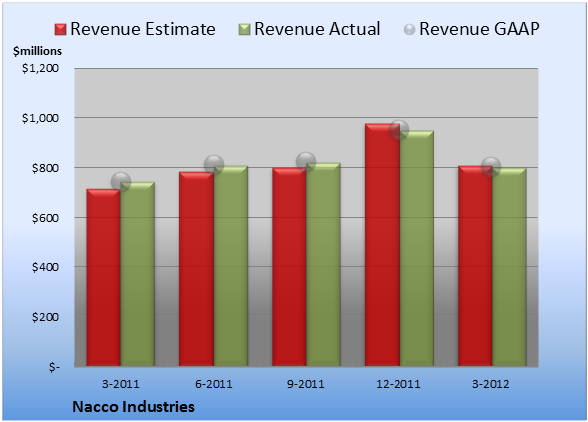588x422 pixels.
Task: Click the GAAP sphere marker above 3-2012
Action: [491, 166]
